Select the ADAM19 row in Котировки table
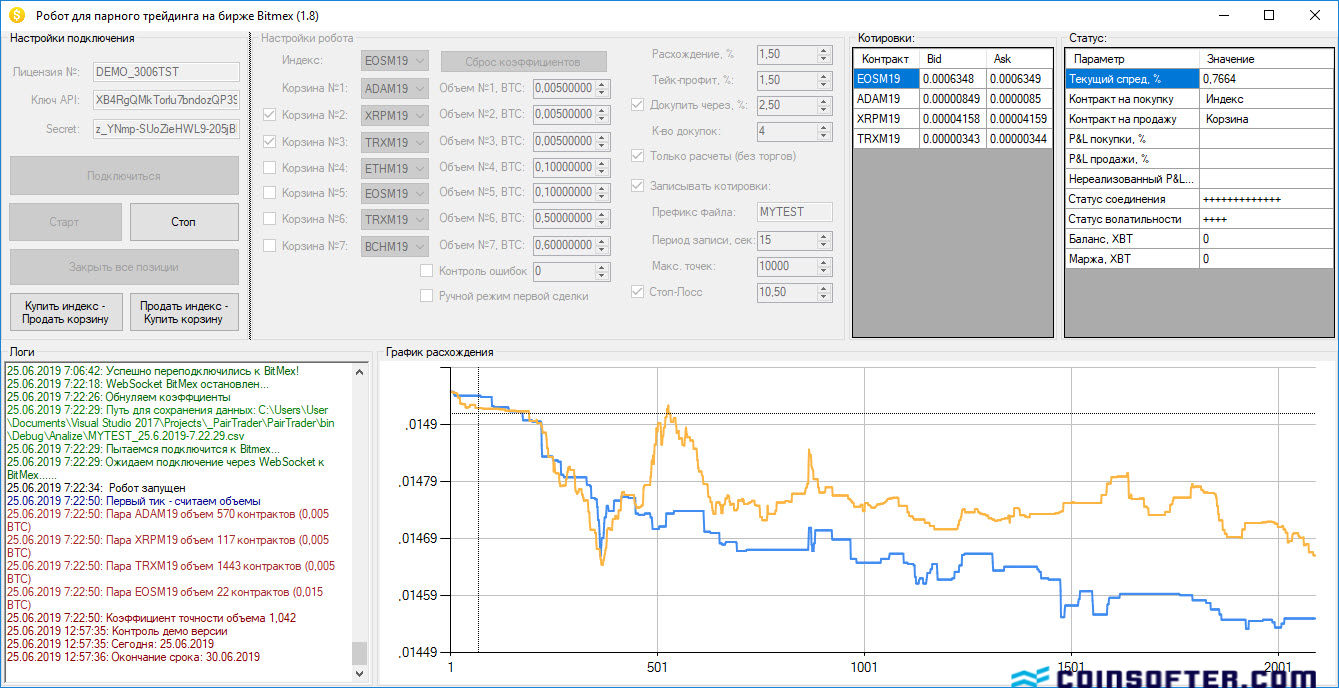This screenshot has height=688, width=1339. point(953,99)
